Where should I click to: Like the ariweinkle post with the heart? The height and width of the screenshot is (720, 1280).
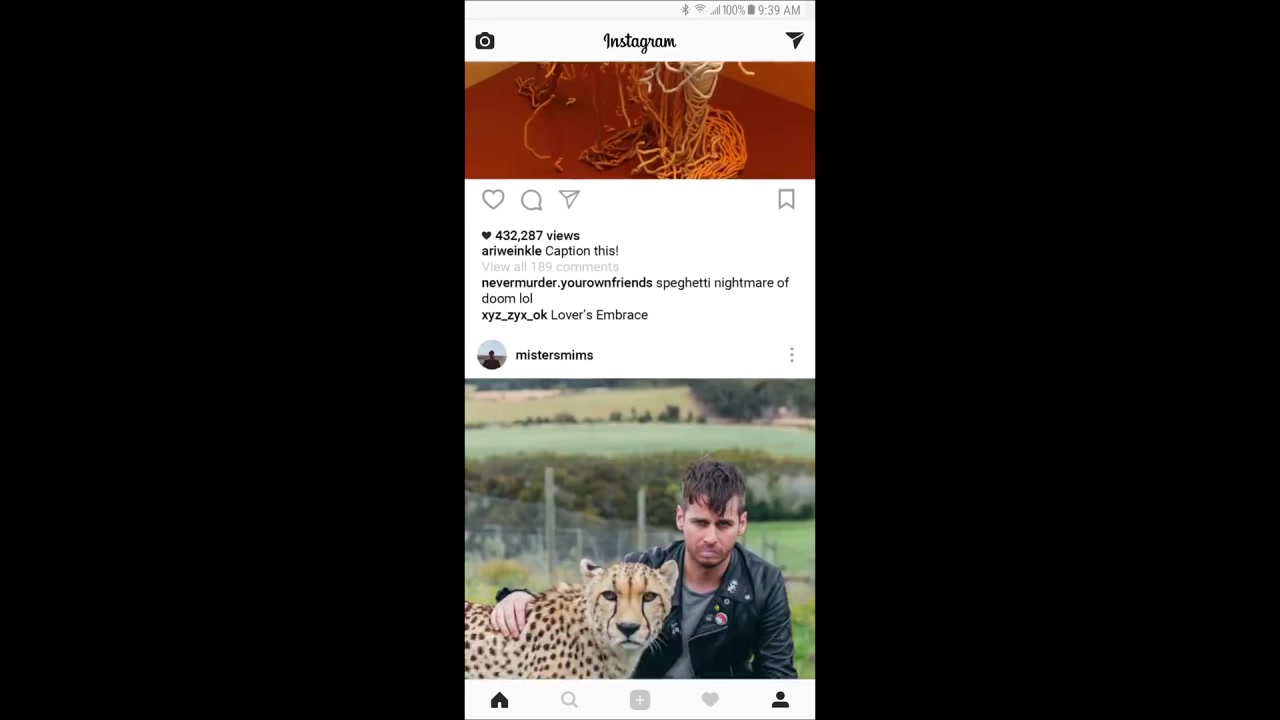493,200
